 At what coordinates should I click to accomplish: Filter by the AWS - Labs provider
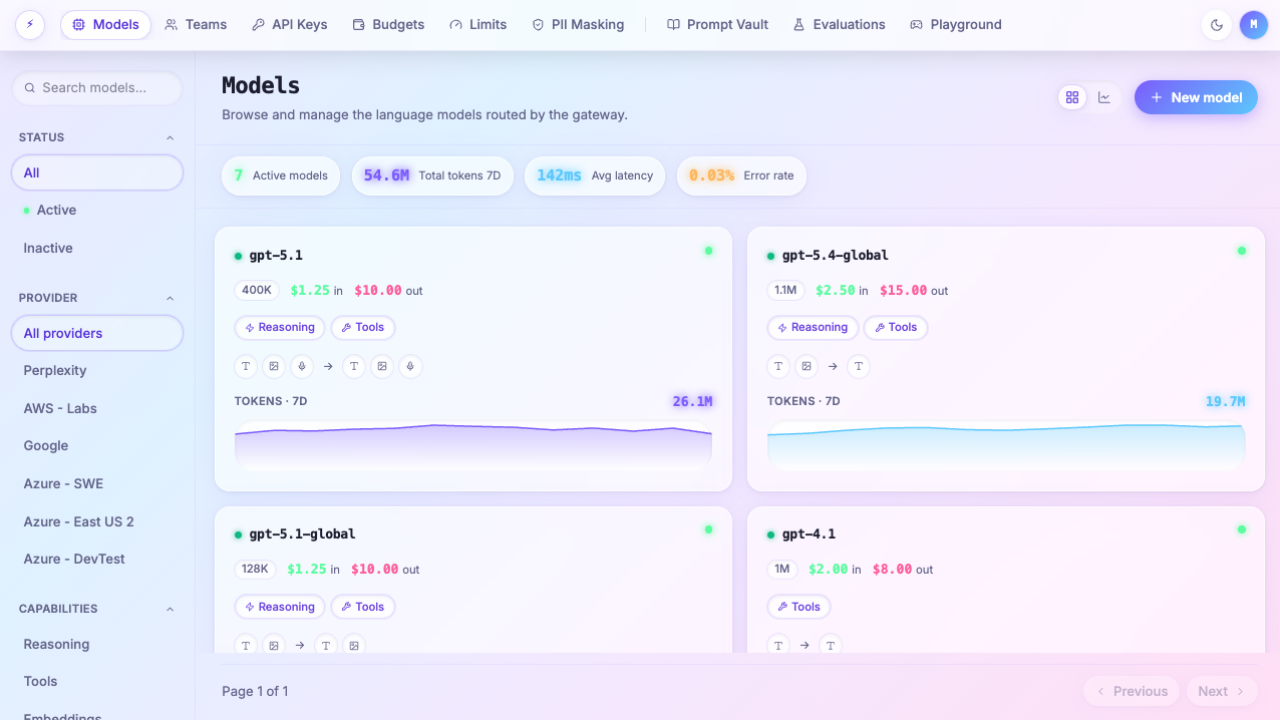(97, 408)
